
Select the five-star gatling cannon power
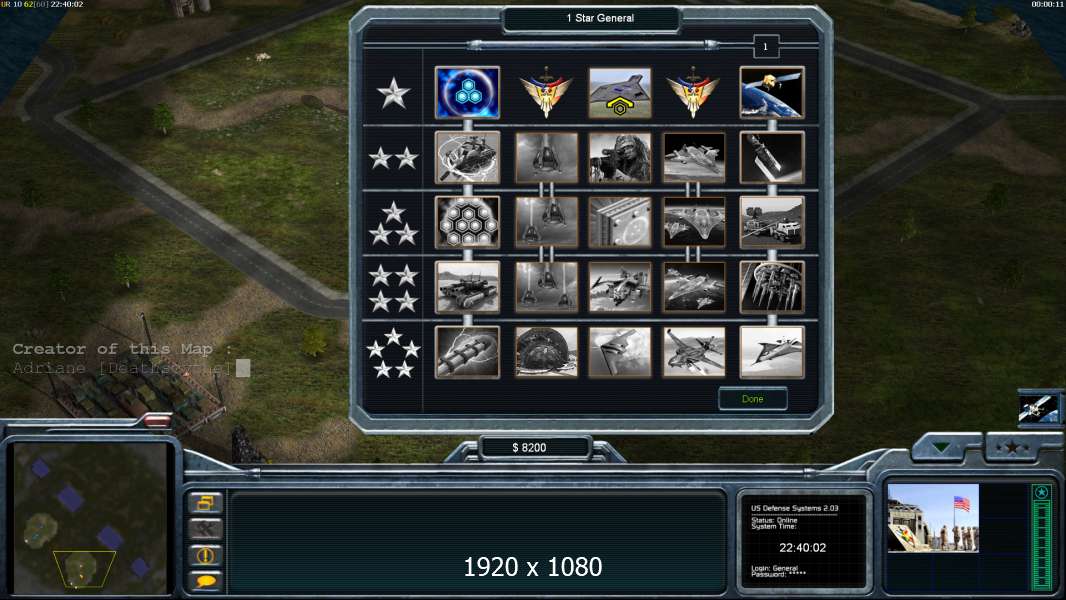pos(467,352)
